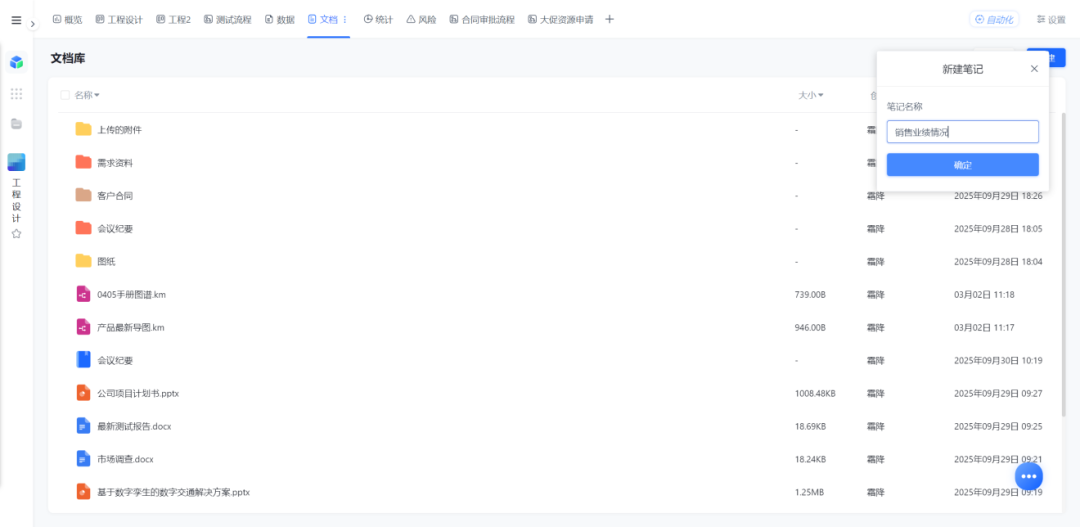Click the colorful cube app icon
The height and width of the screenshot is (527, 1080).
click(x=17, y=63)
